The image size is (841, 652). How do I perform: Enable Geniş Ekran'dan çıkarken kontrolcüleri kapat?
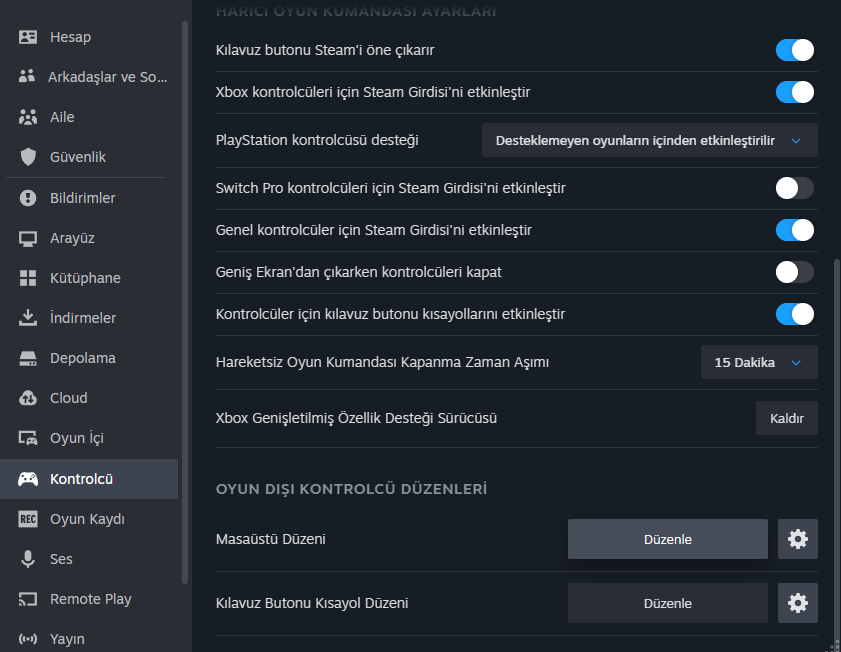tap(794, 272)
